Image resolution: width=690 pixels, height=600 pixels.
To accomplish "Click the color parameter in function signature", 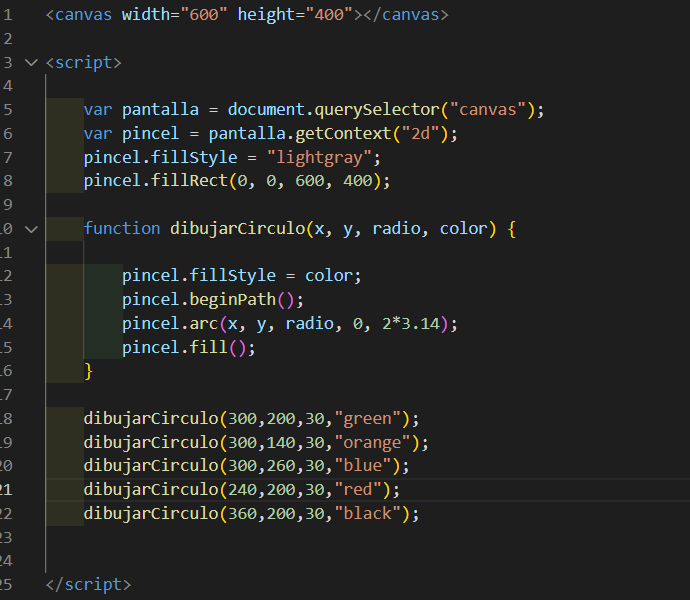I will pos(463,228).
